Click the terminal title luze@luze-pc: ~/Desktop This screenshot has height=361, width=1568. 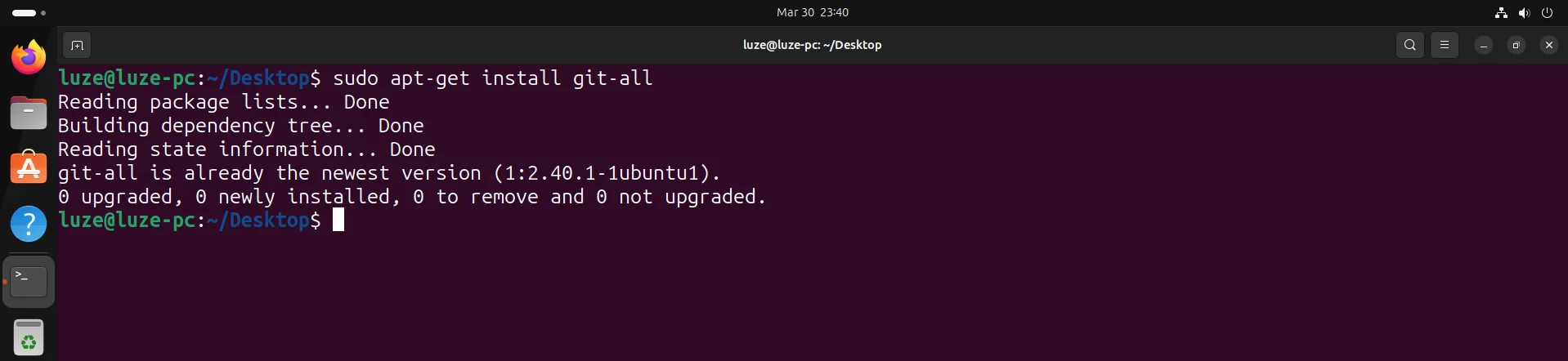point(812,46)
